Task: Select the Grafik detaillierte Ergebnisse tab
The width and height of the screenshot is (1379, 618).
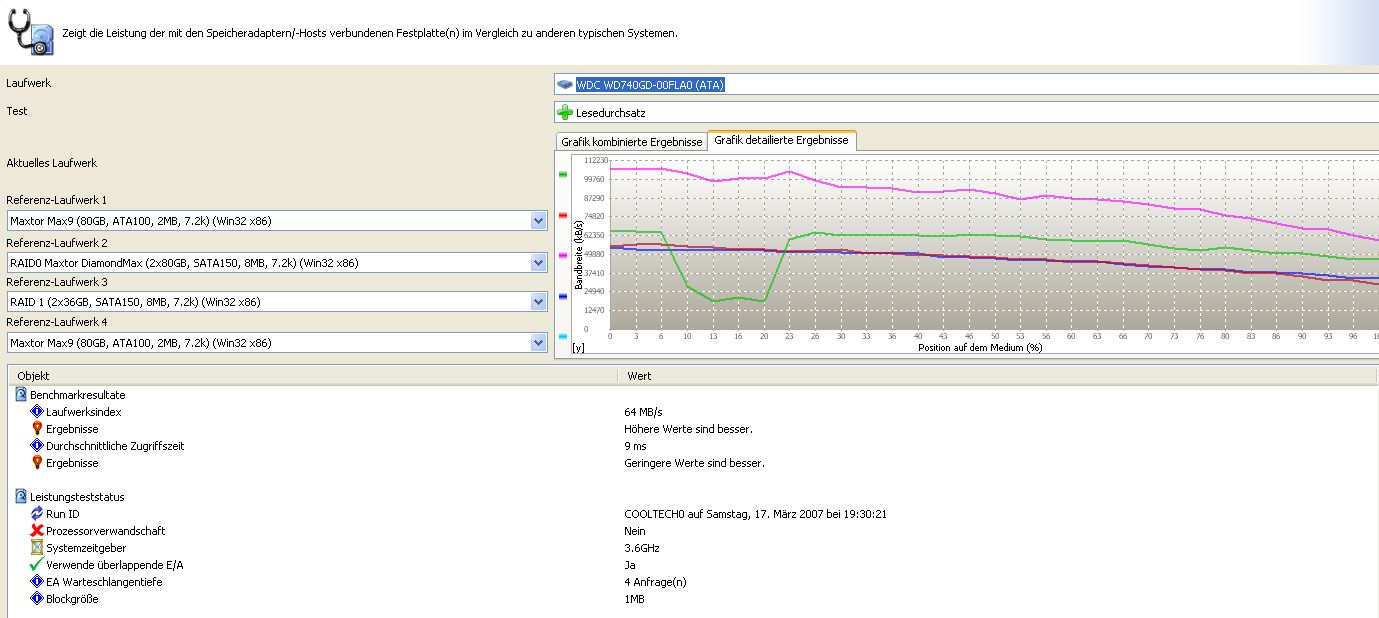Action: click(781, 141)
